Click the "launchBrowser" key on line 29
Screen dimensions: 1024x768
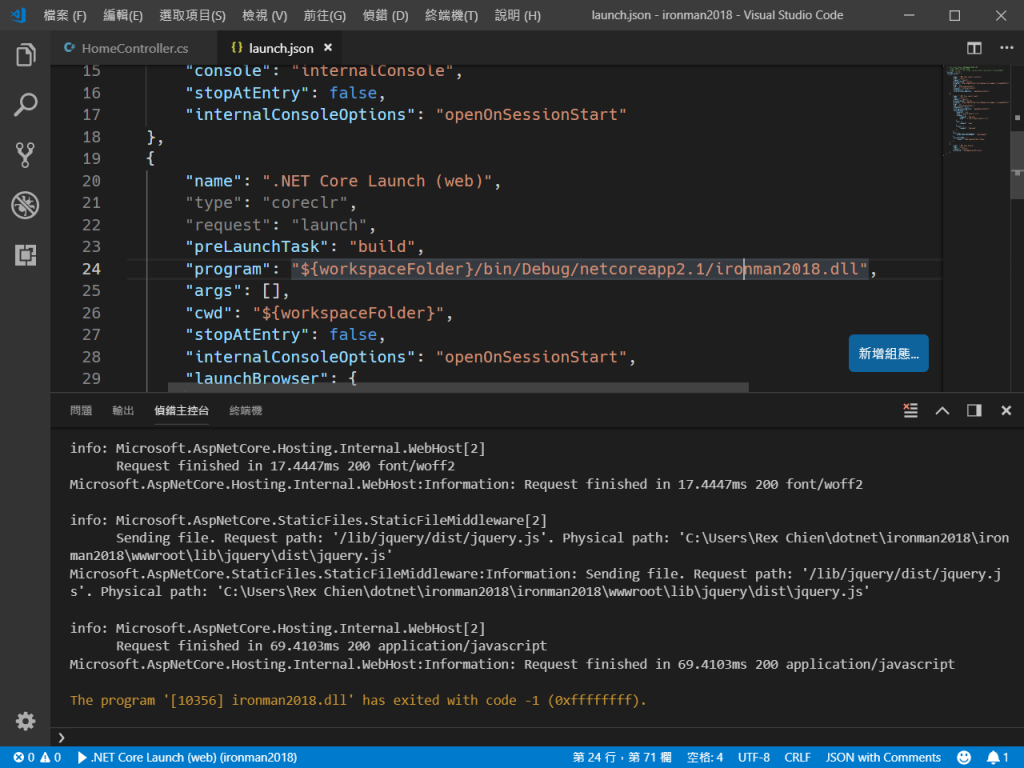tap(257, 378)
